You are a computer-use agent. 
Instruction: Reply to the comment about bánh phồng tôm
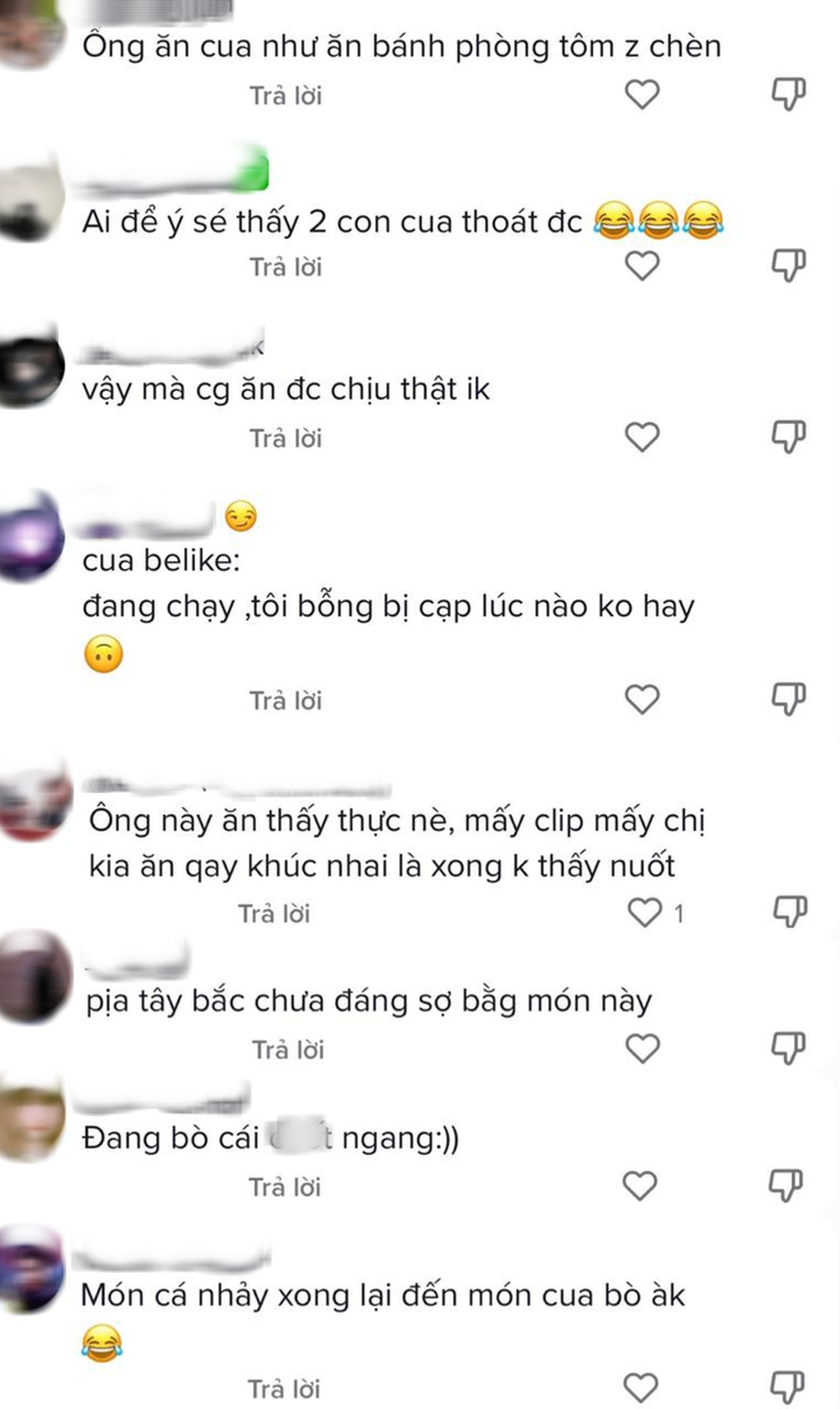(x=286, y=96)
